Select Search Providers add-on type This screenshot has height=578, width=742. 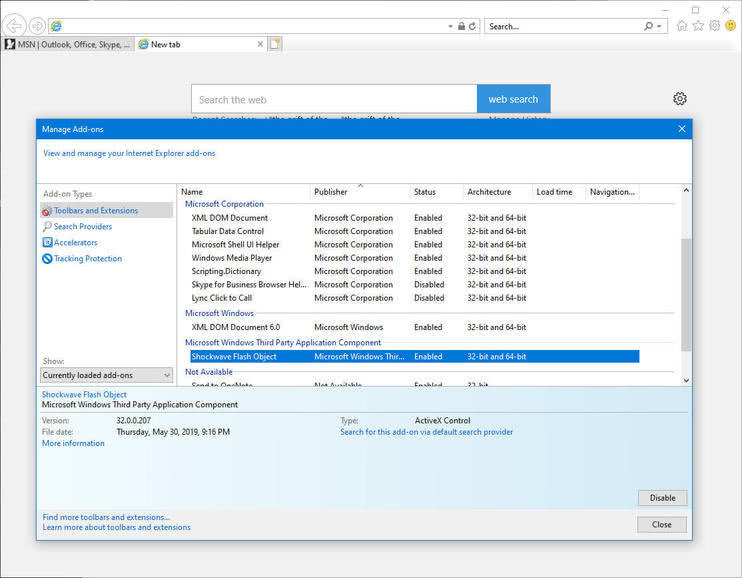coord(83,227)
